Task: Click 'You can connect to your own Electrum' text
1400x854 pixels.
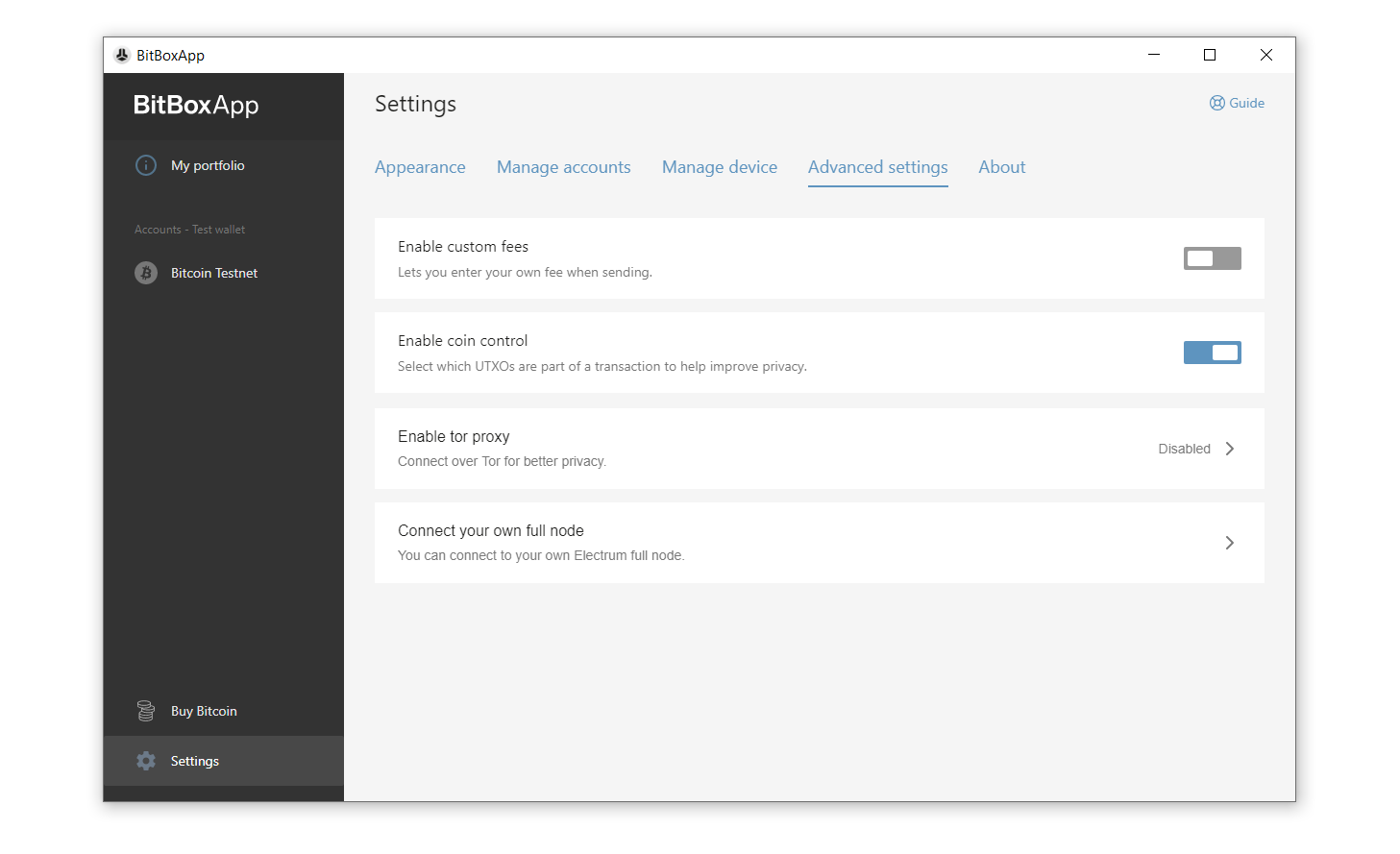Action: (x=541, y=555)
